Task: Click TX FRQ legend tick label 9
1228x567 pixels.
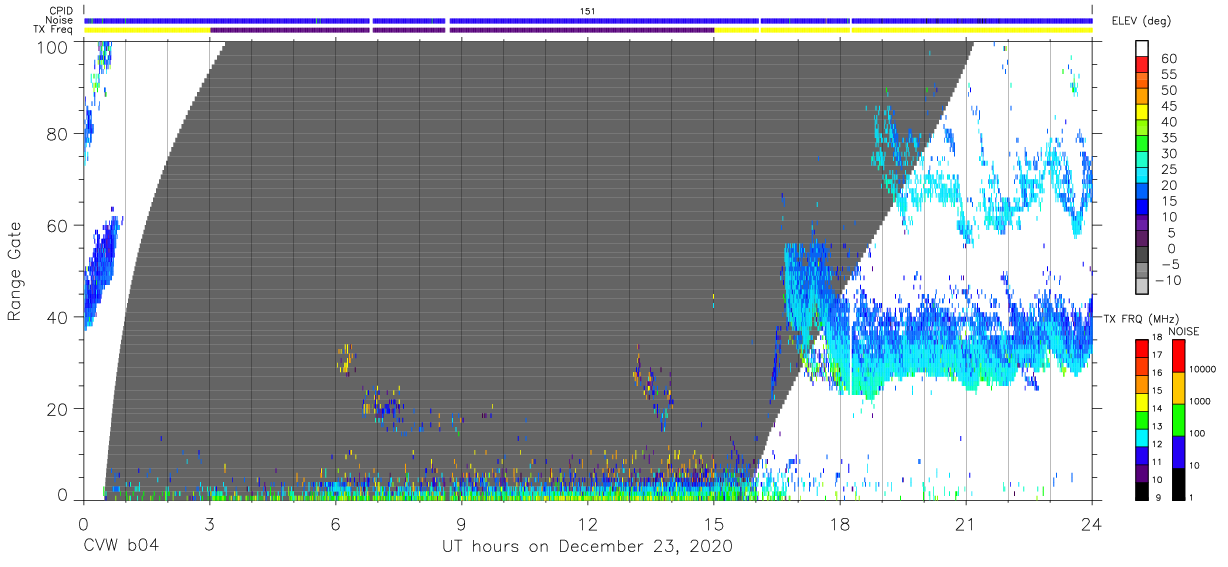Action: (1160, 497)
